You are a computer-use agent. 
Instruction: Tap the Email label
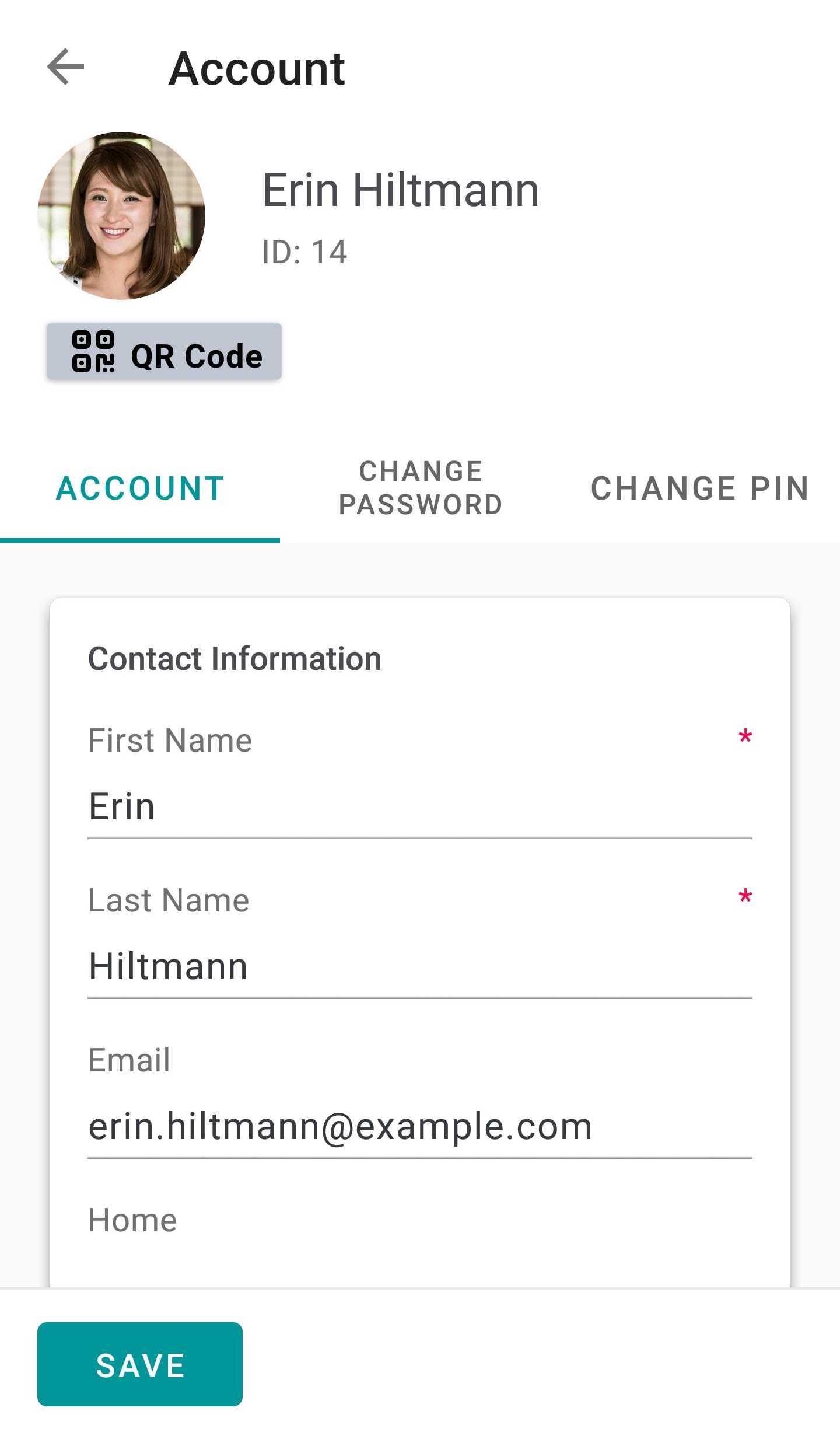pyautogui.click(x=129, y=1060)
